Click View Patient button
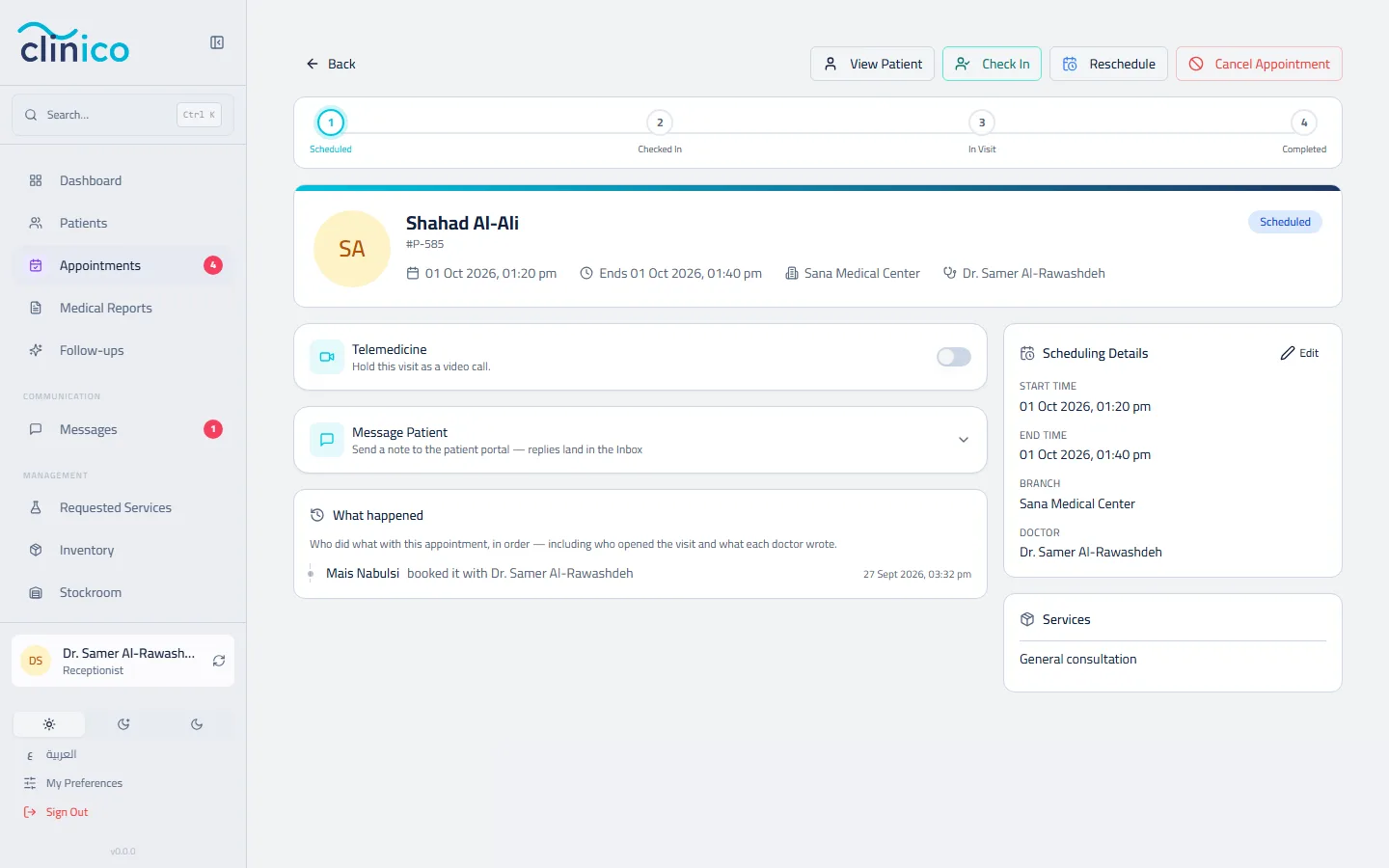This screenshot has width=1389, height=868. pyautogui.click(x=872, y=64)
